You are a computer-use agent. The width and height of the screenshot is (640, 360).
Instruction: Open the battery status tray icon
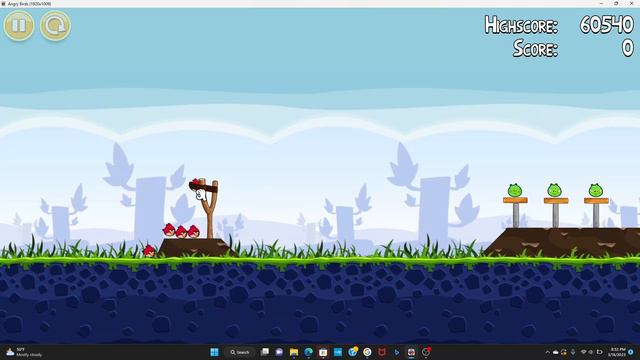[600, 352]
